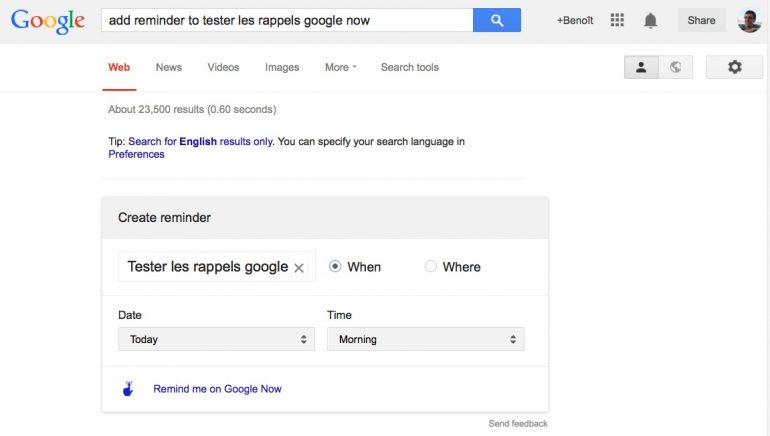Switch to the Images tab
The image size is (770, 436).
coord(282,67)
